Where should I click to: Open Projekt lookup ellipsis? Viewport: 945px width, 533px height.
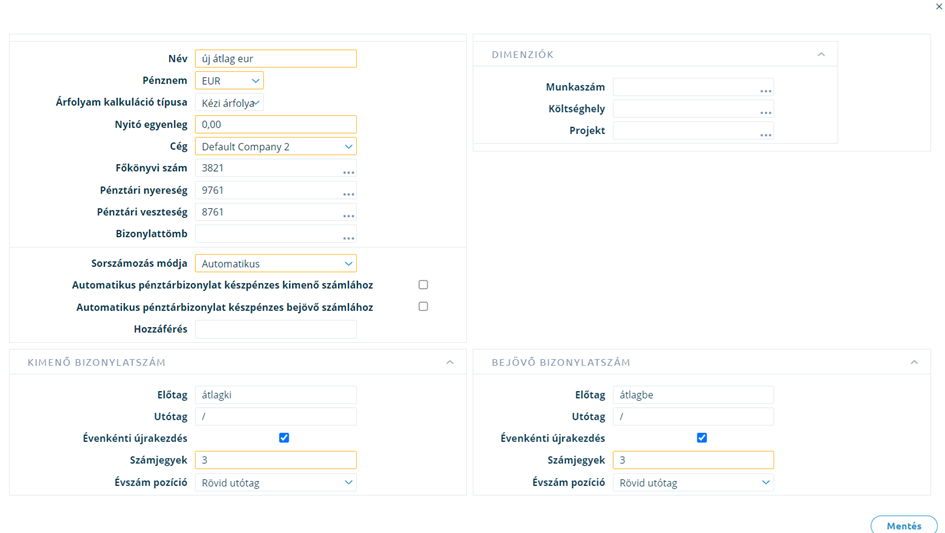click(765, 134)
